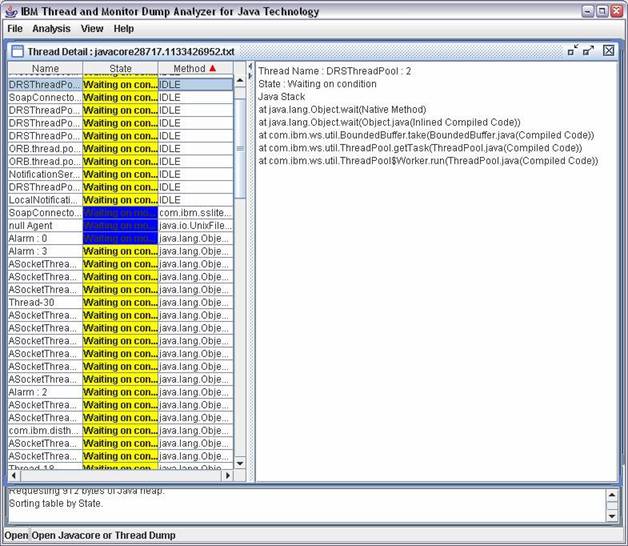Click the right-pointing expand arrow on split divider
The width and height of the screenshot is (628, 546).
(250, 76)
